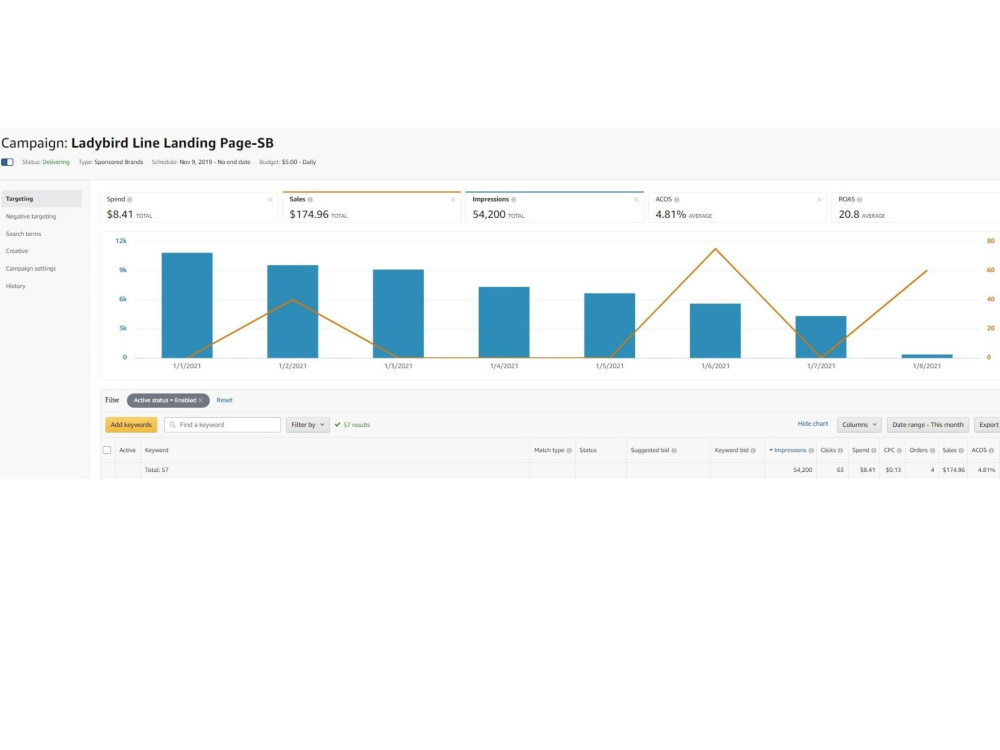
Task: Remove the Spend metric card
Action: (270, 200)
